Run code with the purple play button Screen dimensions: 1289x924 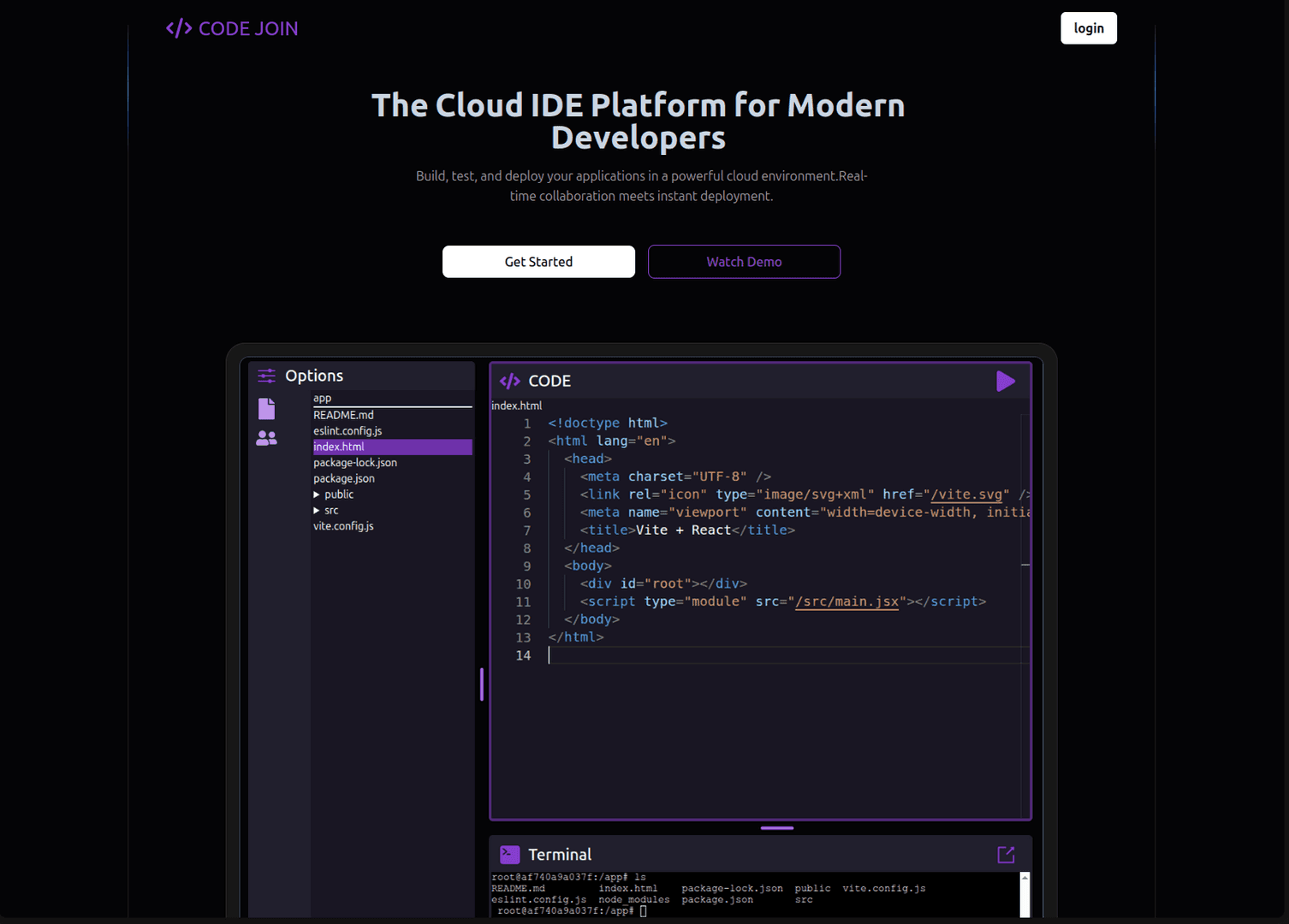1006,382
